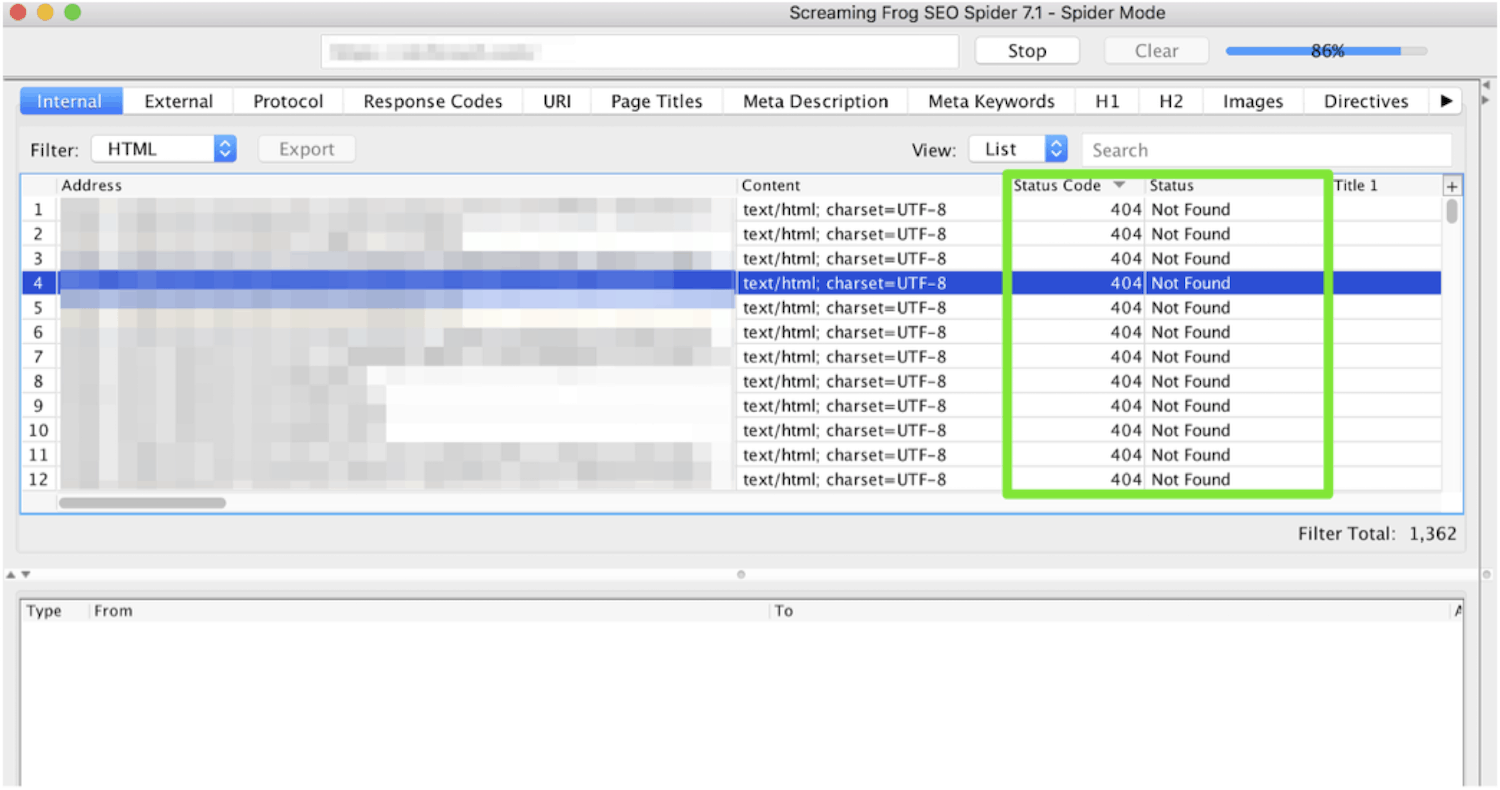
Task: Click the Export button
Action: pos(306,149)
